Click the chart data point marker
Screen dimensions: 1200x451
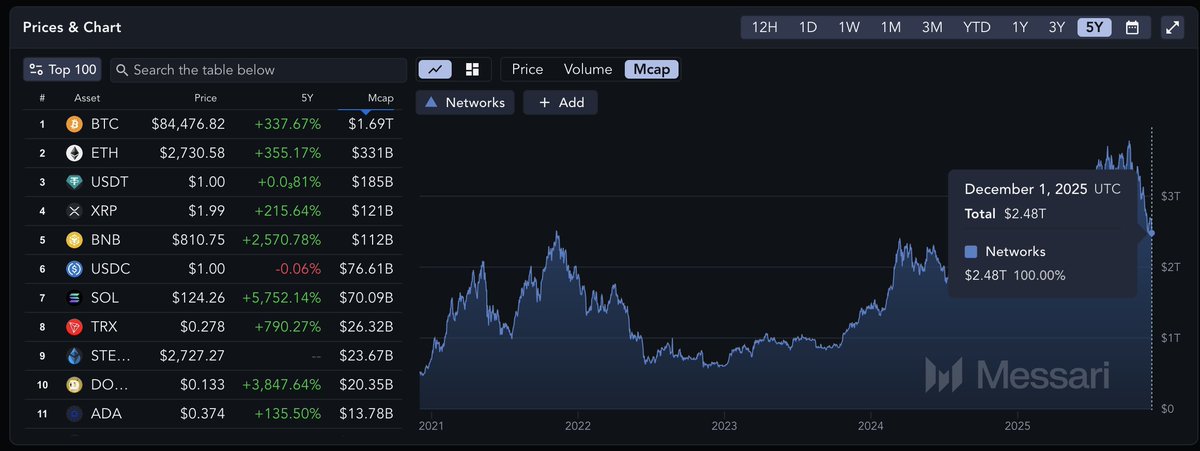tap(1151, 233)
